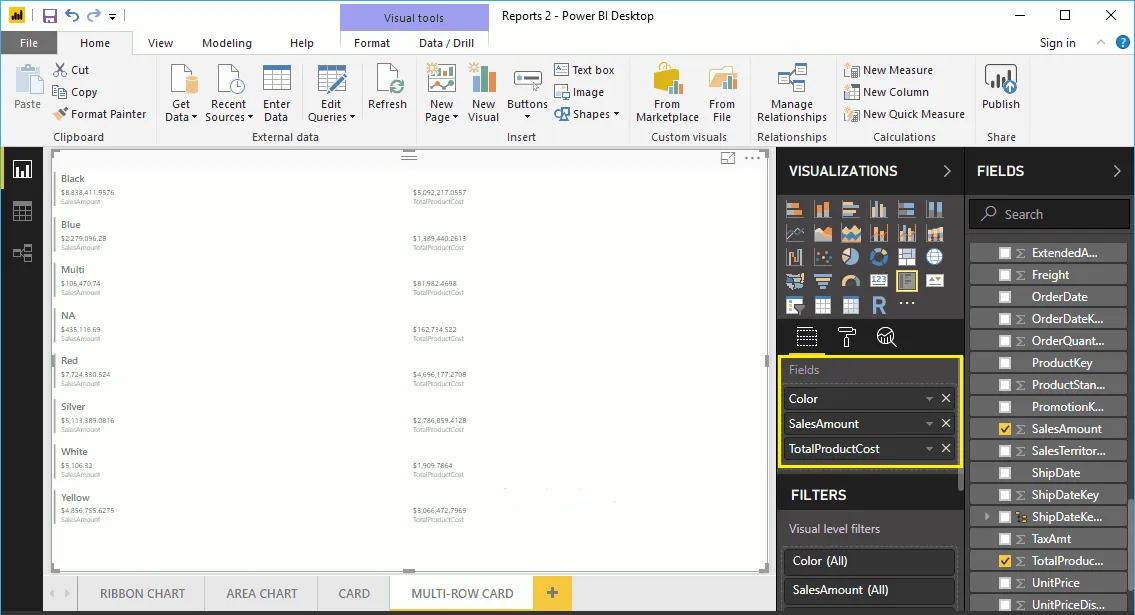Select the Pie chart visualization icon
This screenshot has height=615, width=1135.
851,257
